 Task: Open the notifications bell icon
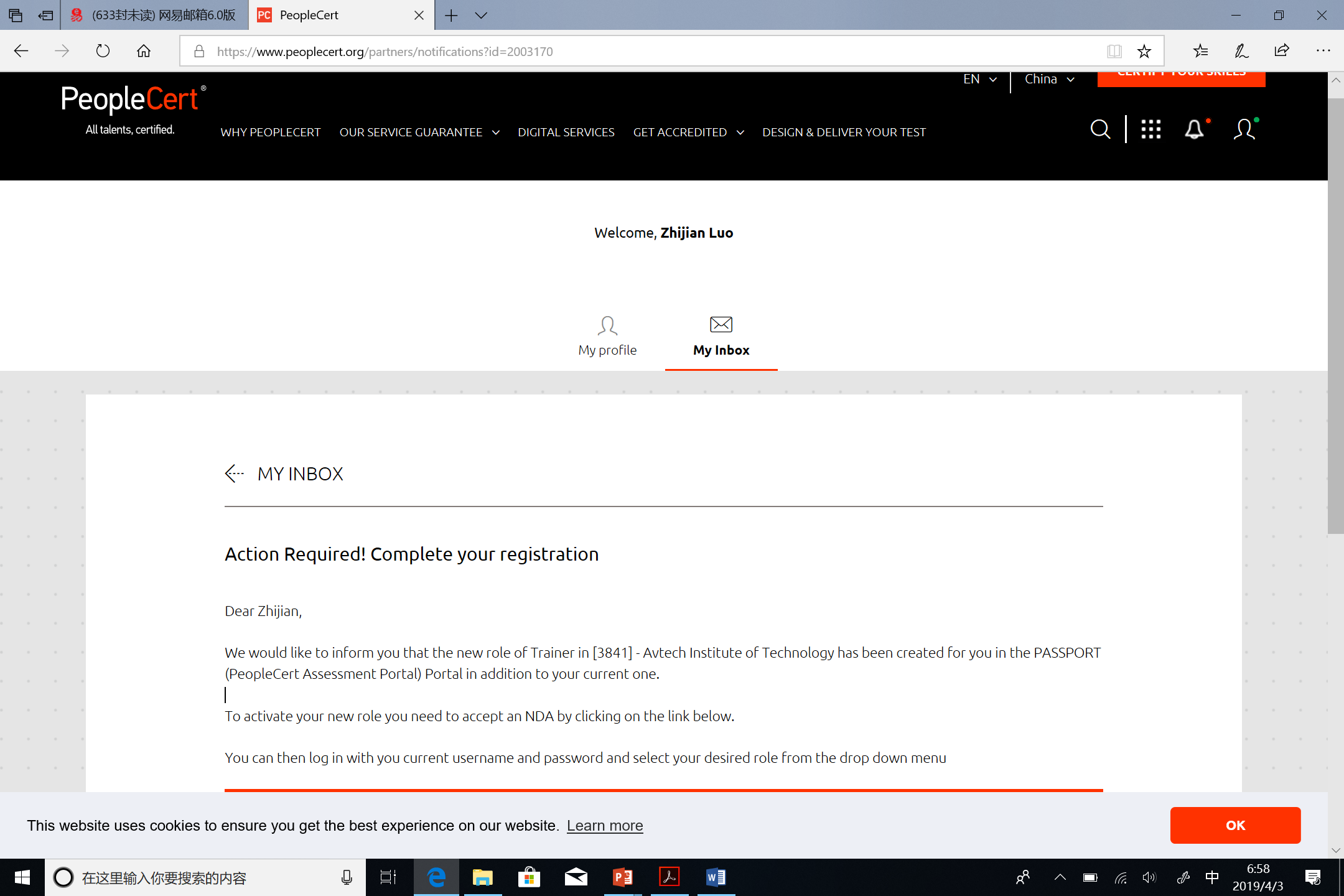click(x=1194, y=129)
